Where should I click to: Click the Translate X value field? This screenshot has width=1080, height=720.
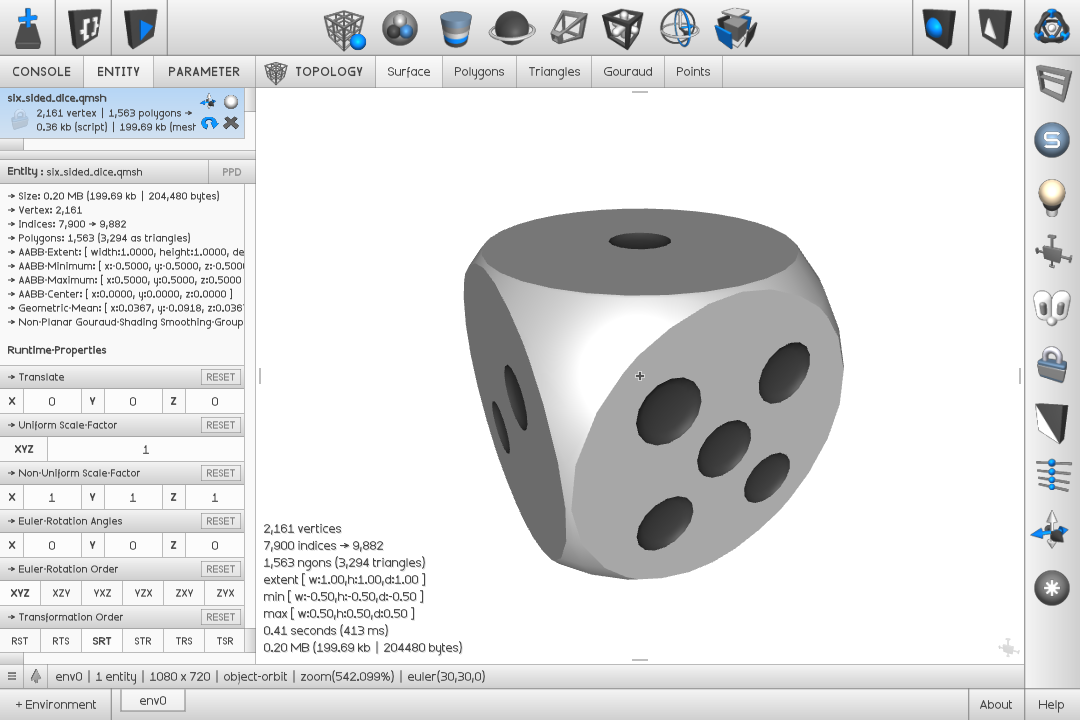tap(52, 402)
